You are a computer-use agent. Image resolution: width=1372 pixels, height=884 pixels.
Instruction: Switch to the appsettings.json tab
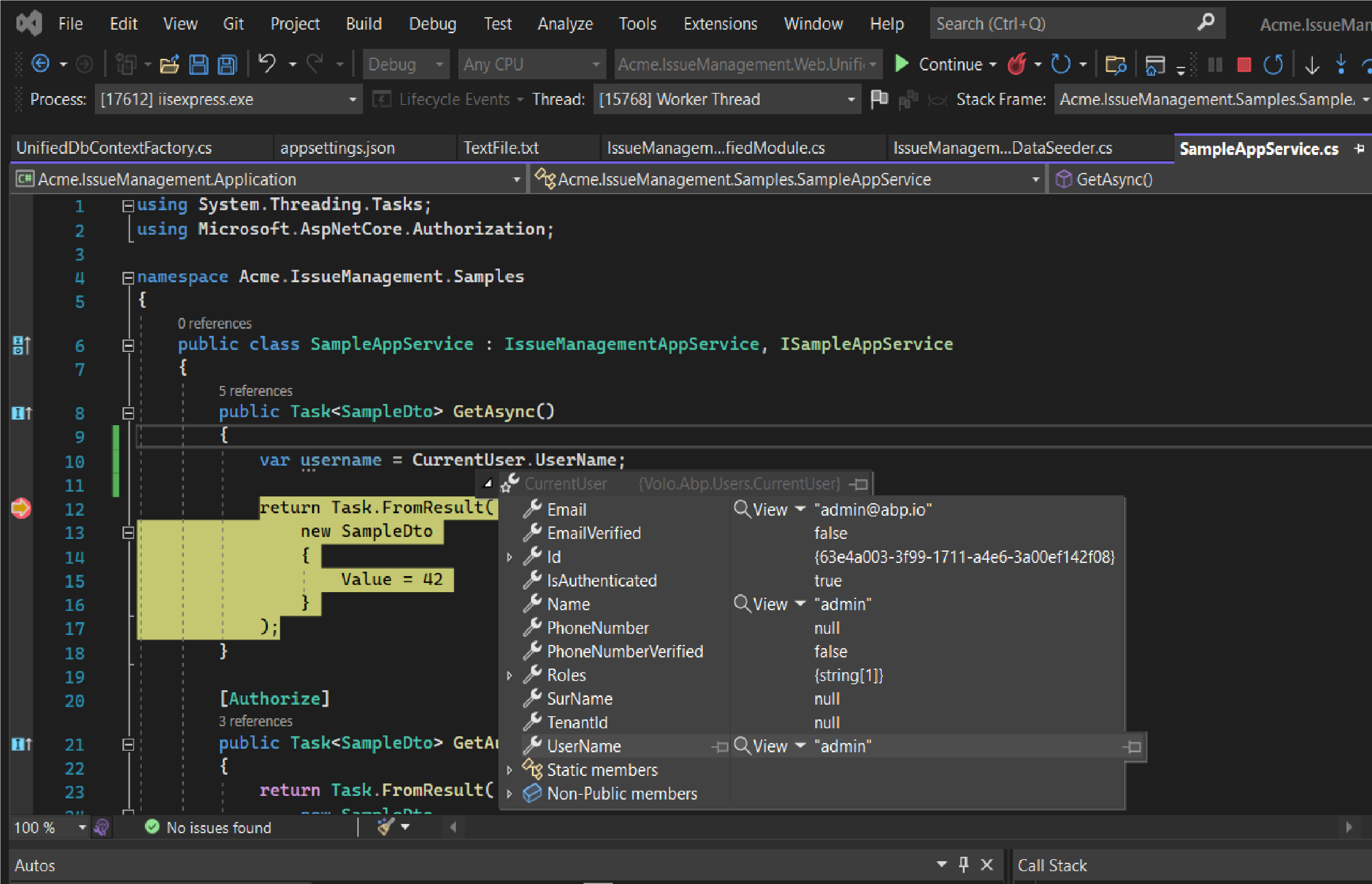pyautogui.click(x=337, y=148)
